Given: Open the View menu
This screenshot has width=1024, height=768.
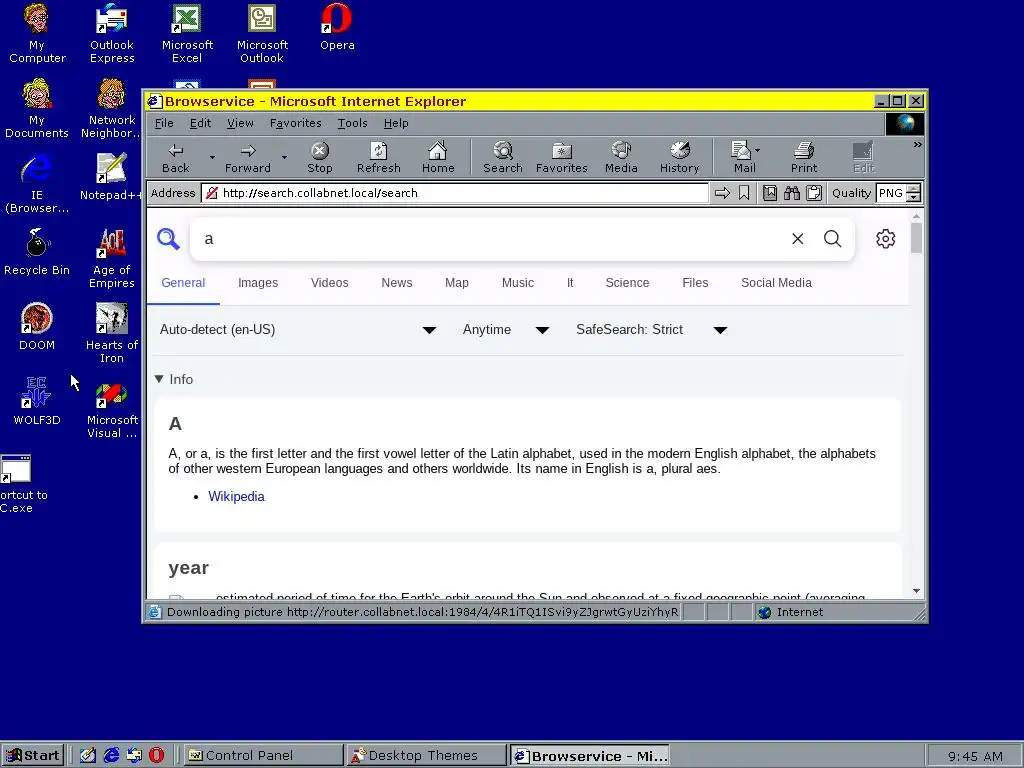Looking at the screenshot, I should click(240, 123).
